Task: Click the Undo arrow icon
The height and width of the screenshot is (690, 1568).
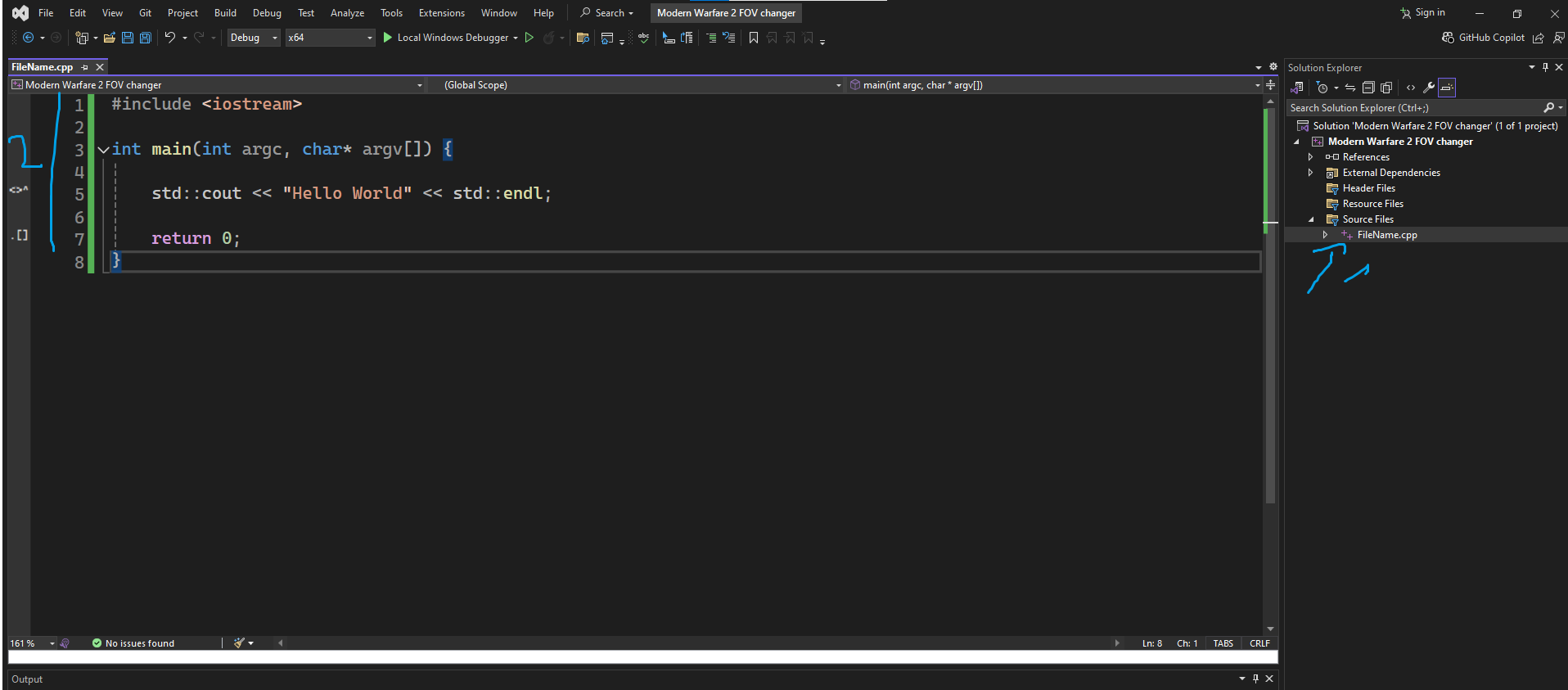Action: [x=169, y=38]
